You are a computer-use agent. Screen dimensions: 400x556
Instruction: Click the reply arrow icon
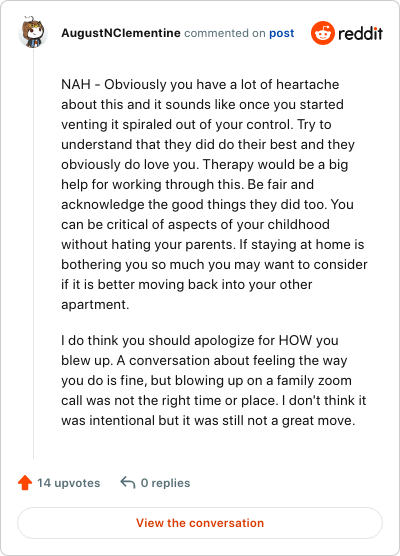coord(128,483)
